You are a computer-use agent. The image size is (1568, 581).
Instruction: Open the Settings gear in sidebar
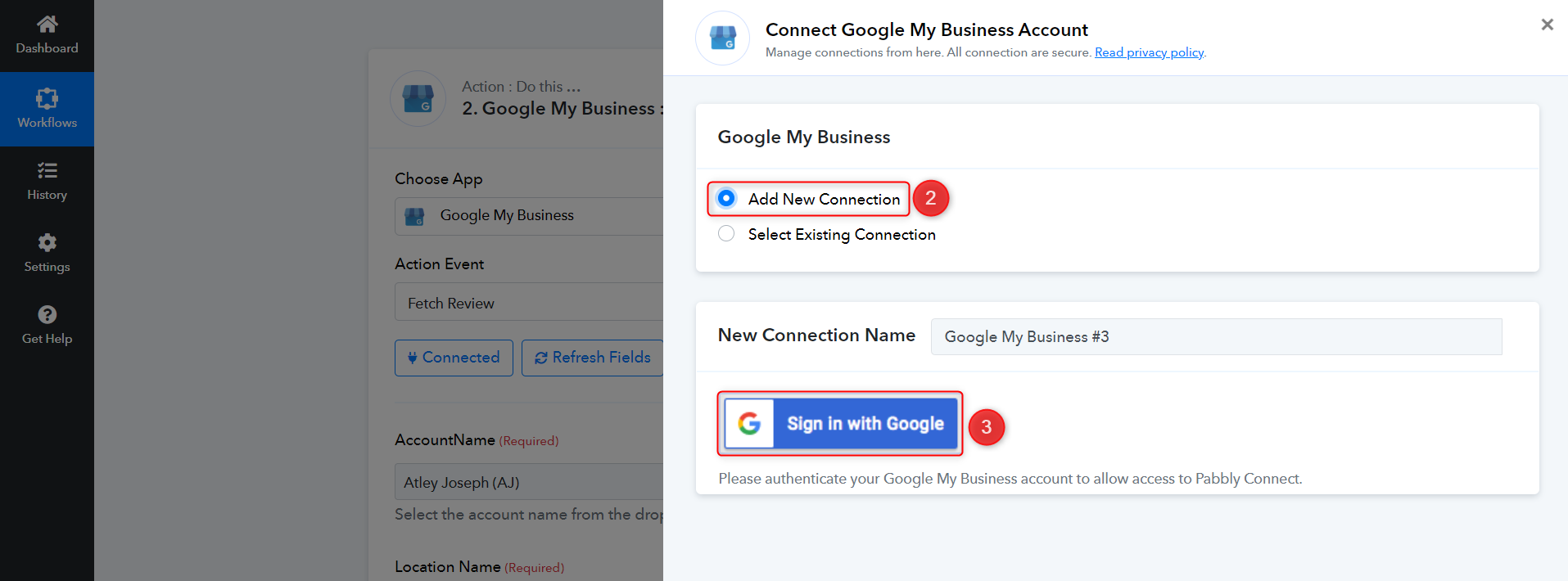click(47, 242)
